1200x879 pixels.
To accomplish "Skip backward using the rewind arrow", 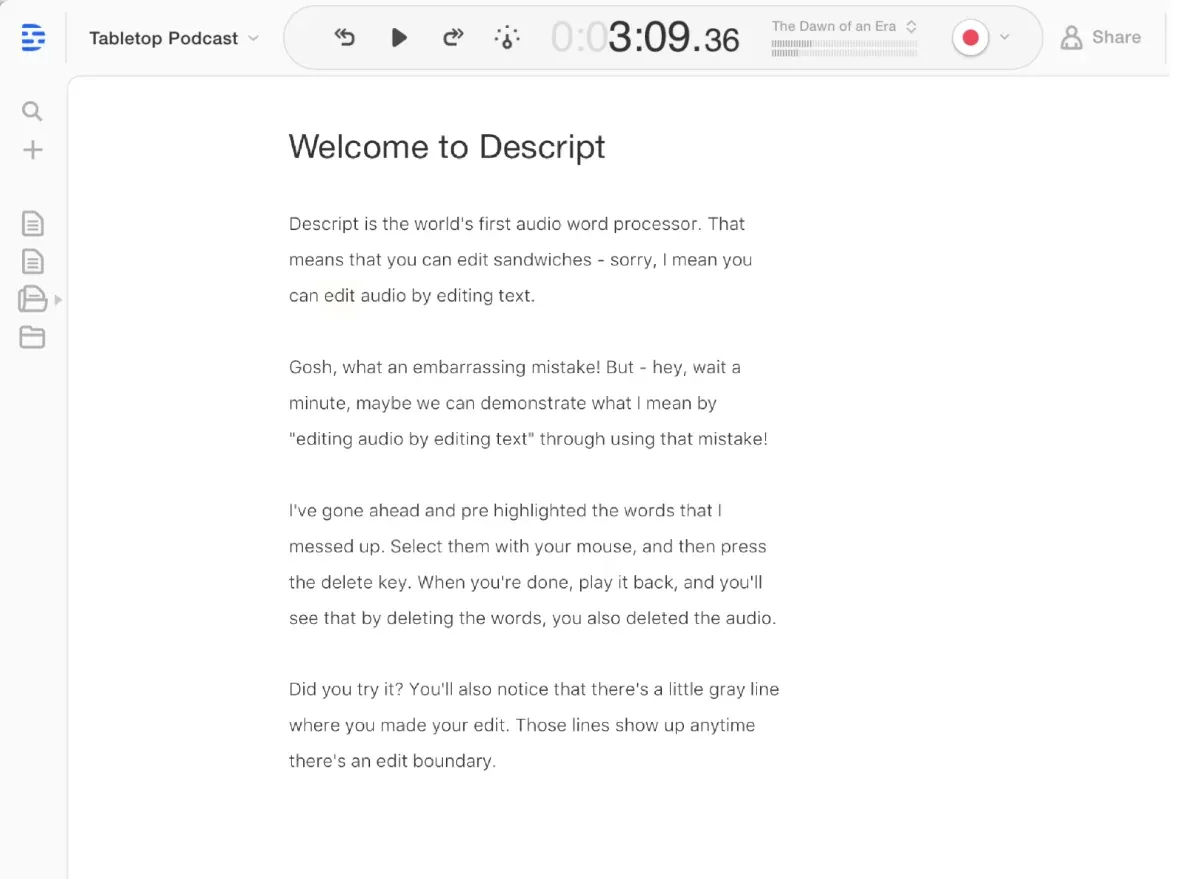I will point(344,36).
